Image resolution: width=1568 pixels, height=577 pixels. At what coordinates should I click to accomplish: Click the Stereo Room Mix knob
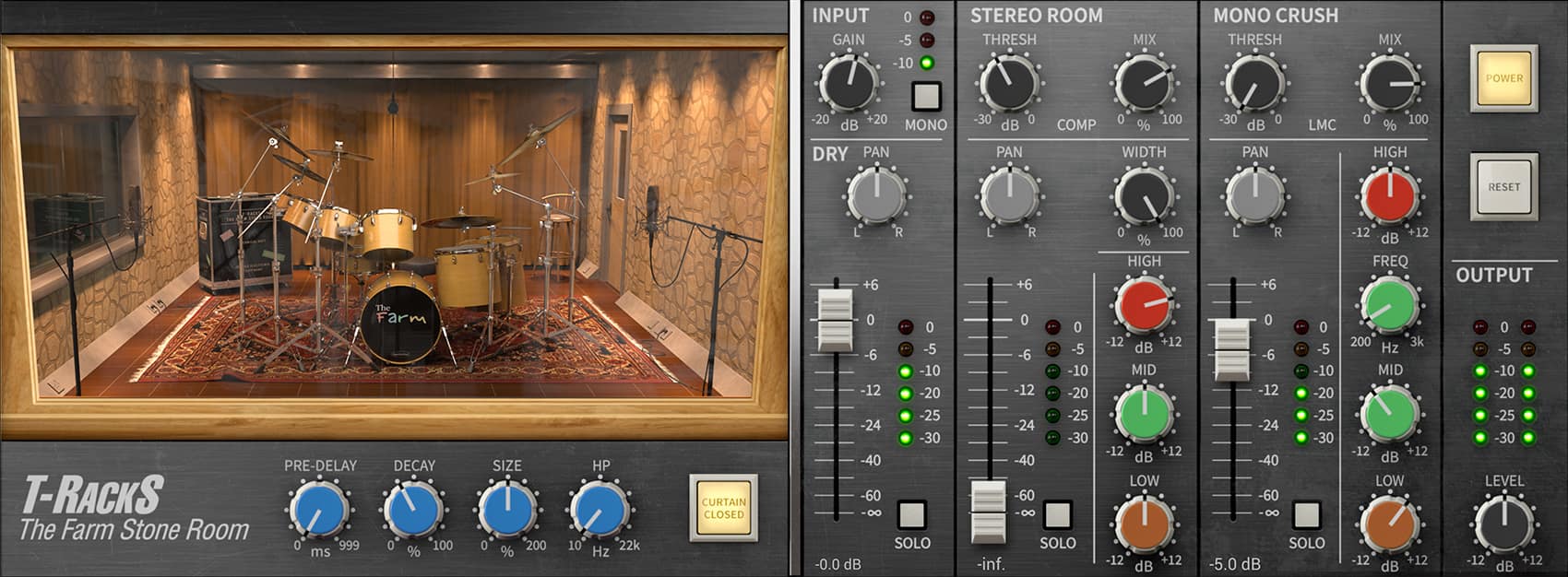click(x=1144, y=83)
